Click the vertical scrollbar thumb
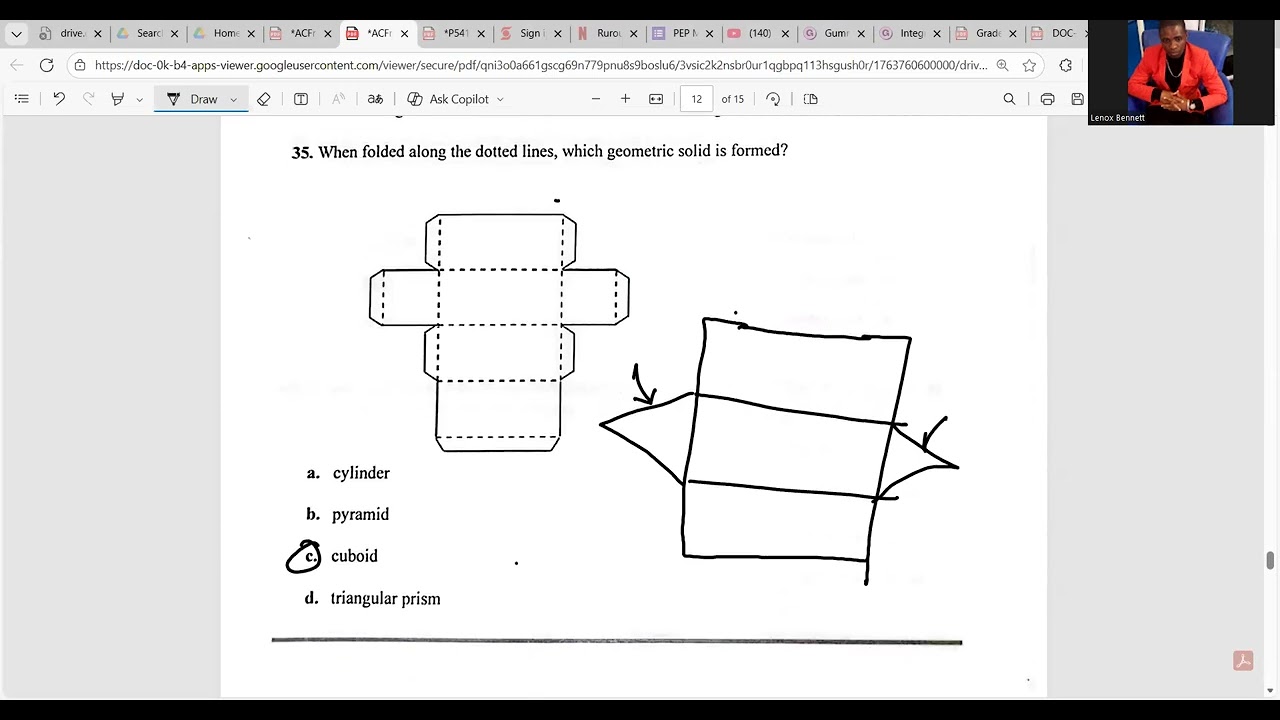This screenshot has width=1280, height=720. click(x=1270, y=560)
